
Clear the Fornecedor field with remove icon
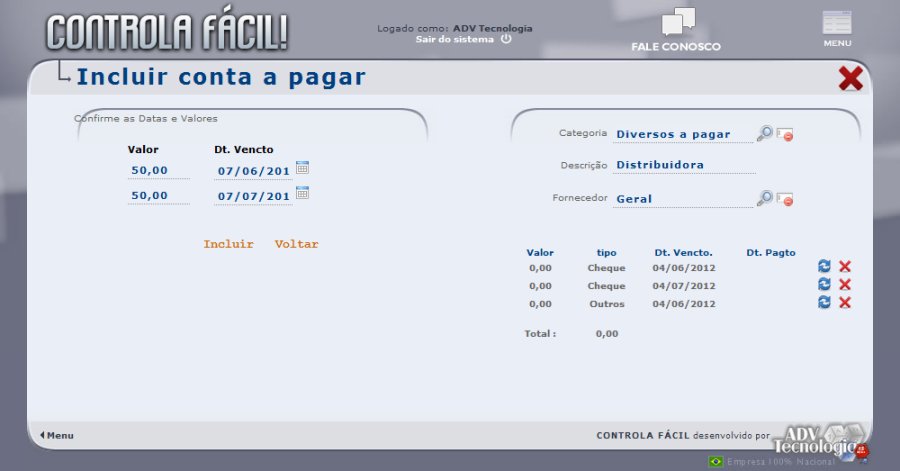click(785, 200)
